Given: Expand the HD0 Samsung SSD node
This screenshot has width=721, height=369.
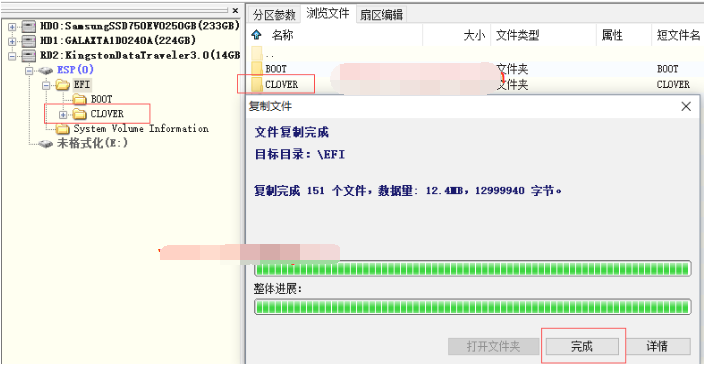Looking at the screenshot, I should (12, 27).
